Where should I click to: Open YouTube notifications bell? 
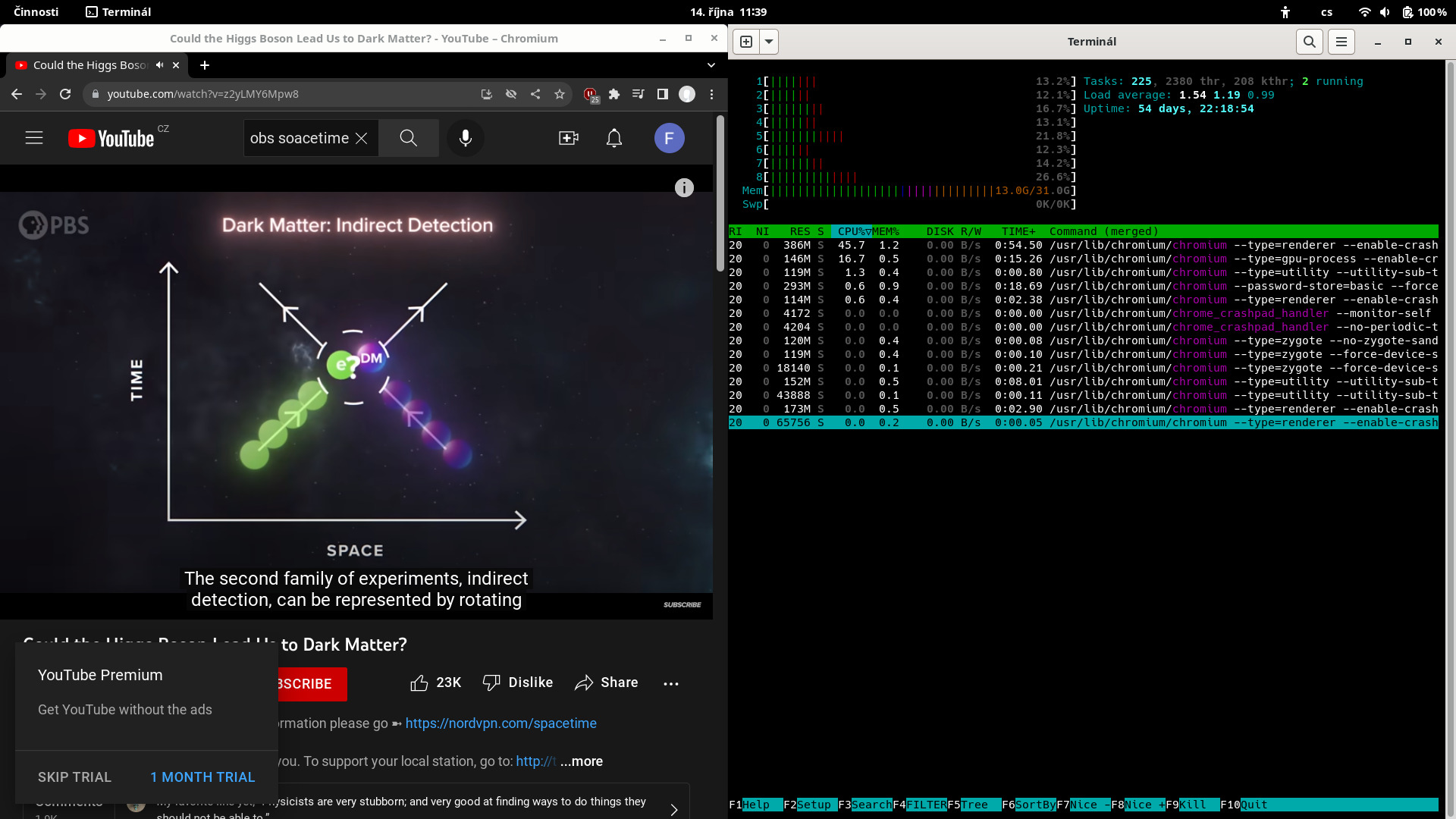[614, 138]
